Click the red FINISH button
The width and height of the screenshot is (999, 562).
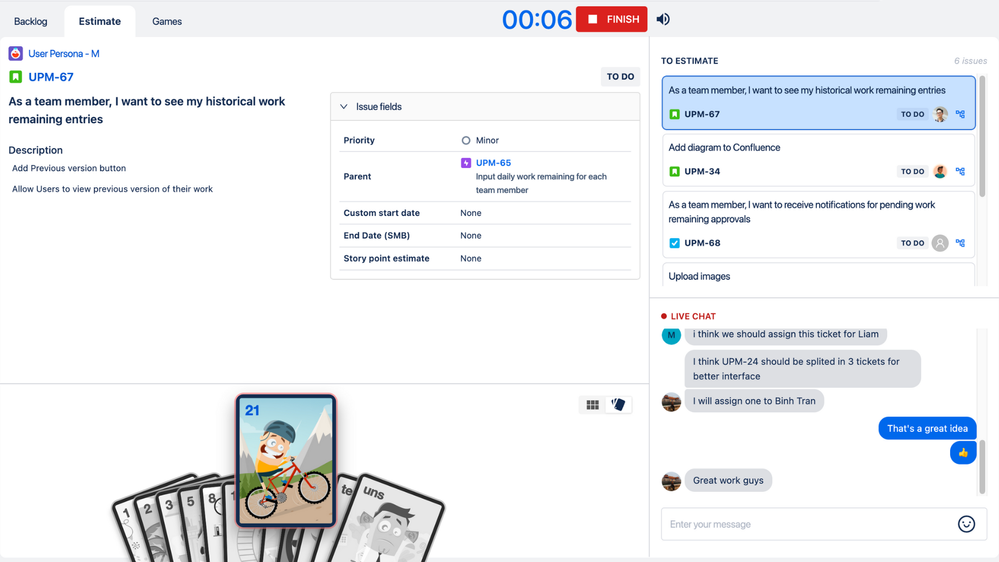(x=612, y=19)
